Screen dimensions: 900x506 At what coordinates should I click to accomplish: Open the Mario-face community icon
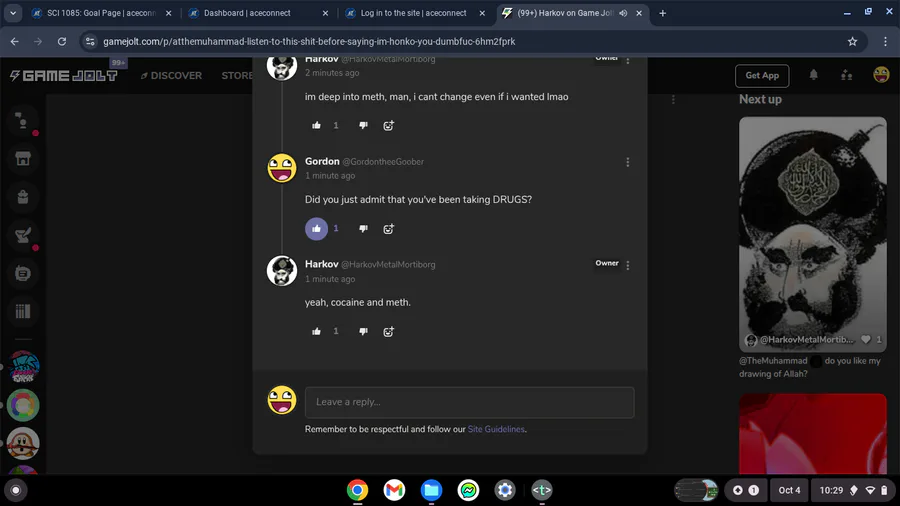point(23,443)
